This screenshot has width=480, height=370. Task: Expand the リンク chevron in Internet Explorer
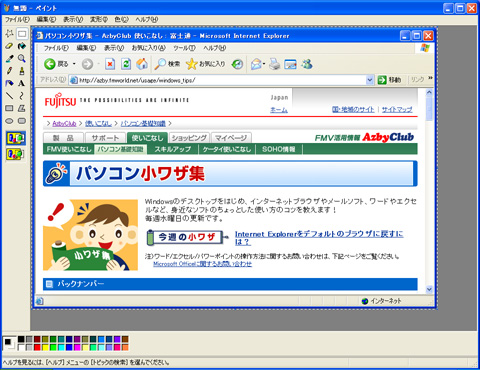coord(430,78)
